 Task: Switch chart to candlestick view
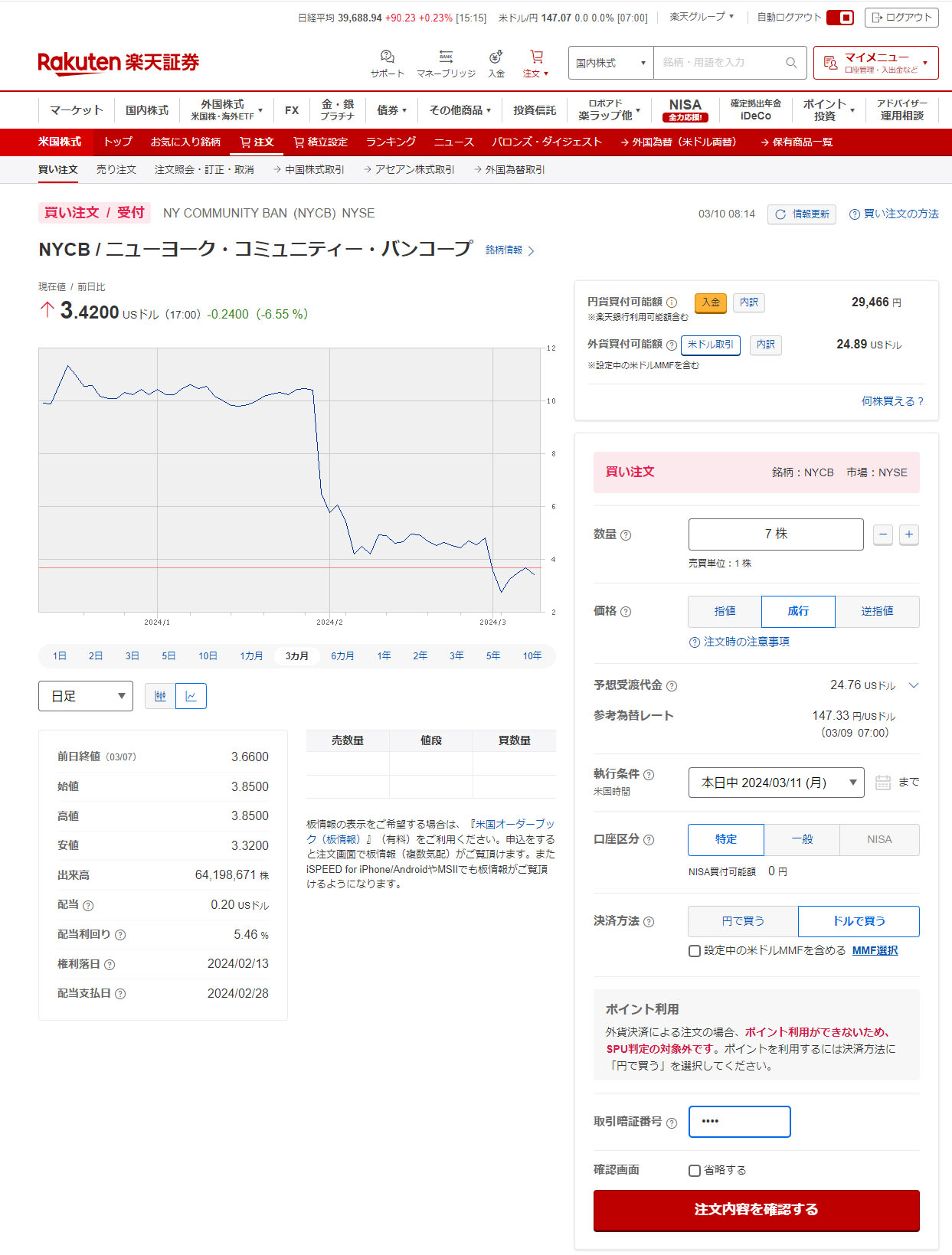(160, 696)
